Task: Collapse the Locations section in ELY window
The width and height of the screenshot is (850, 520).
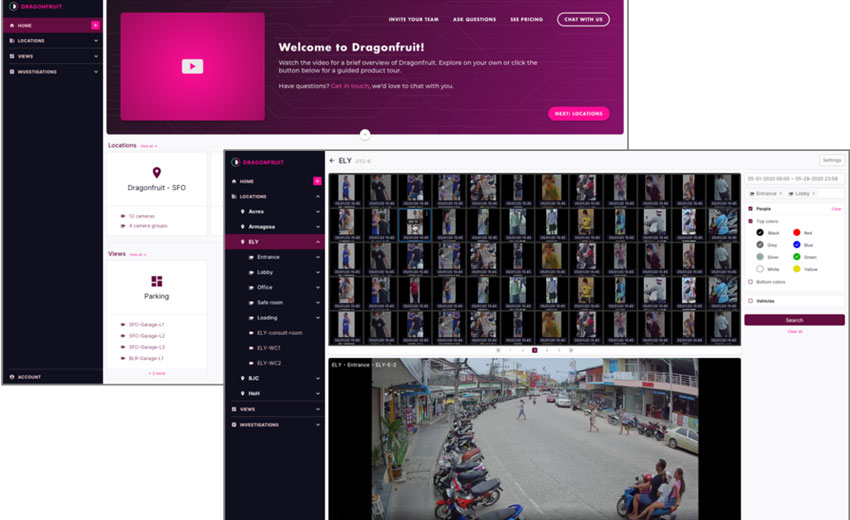Action: coord(318,196)
